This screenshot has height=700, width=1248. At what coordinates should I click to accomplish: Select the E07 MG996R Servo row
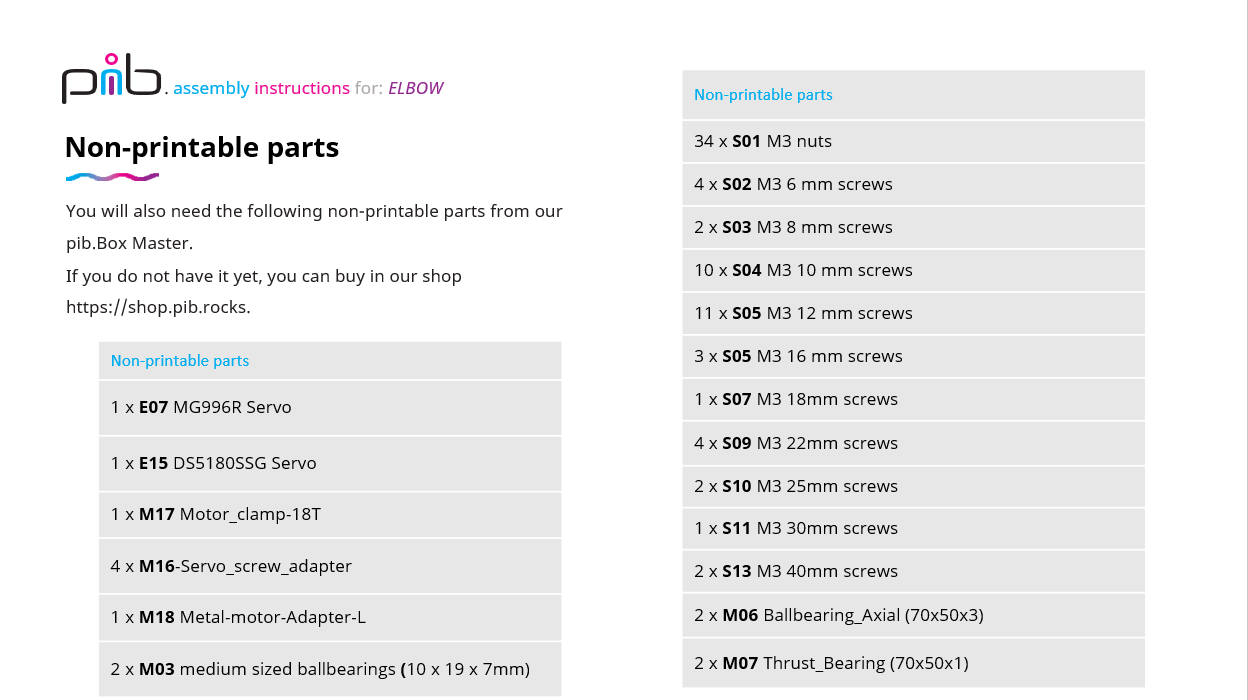pos(329,408)
